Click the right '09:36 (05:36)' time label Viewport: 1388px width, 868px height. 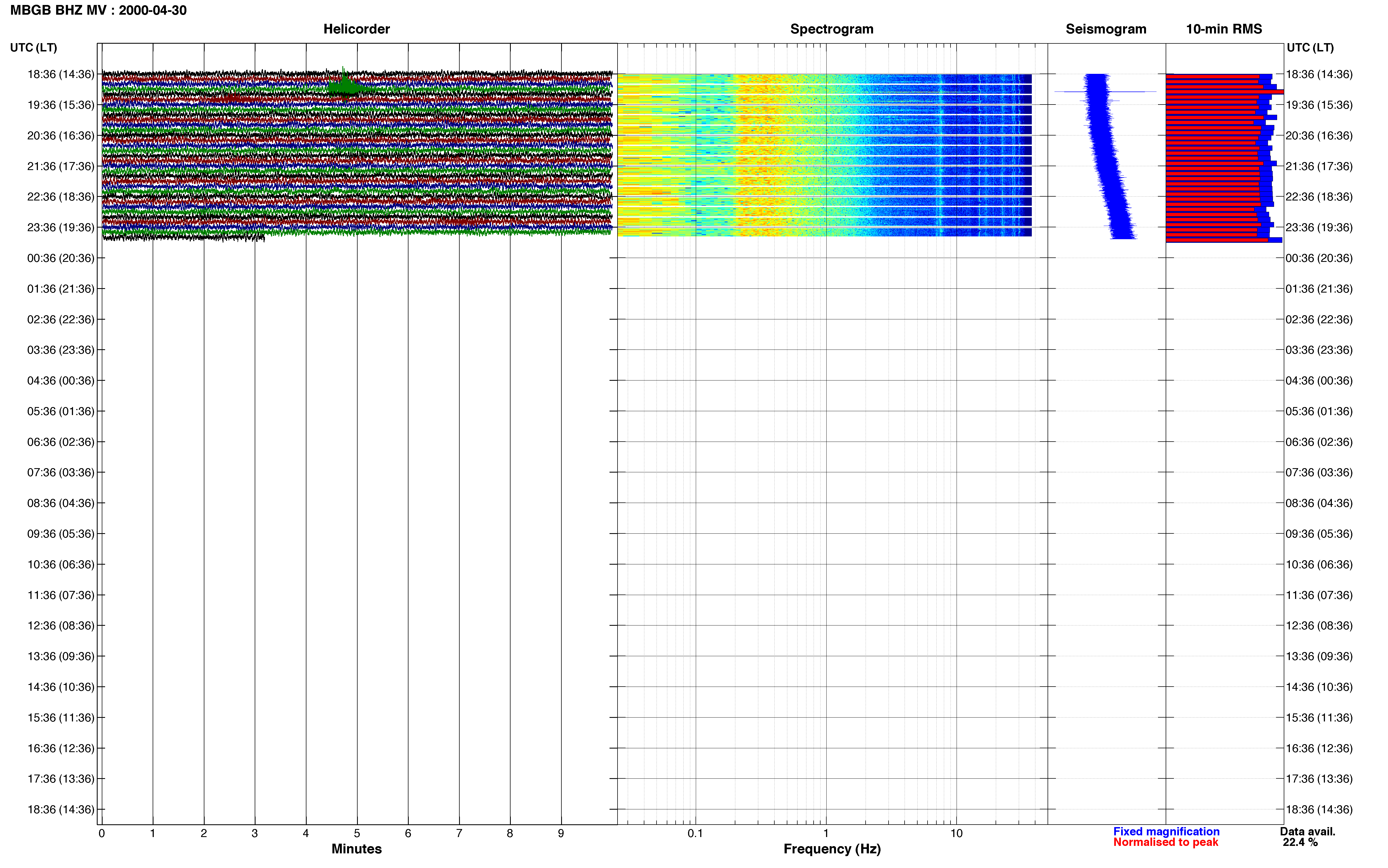[1319, 534]
